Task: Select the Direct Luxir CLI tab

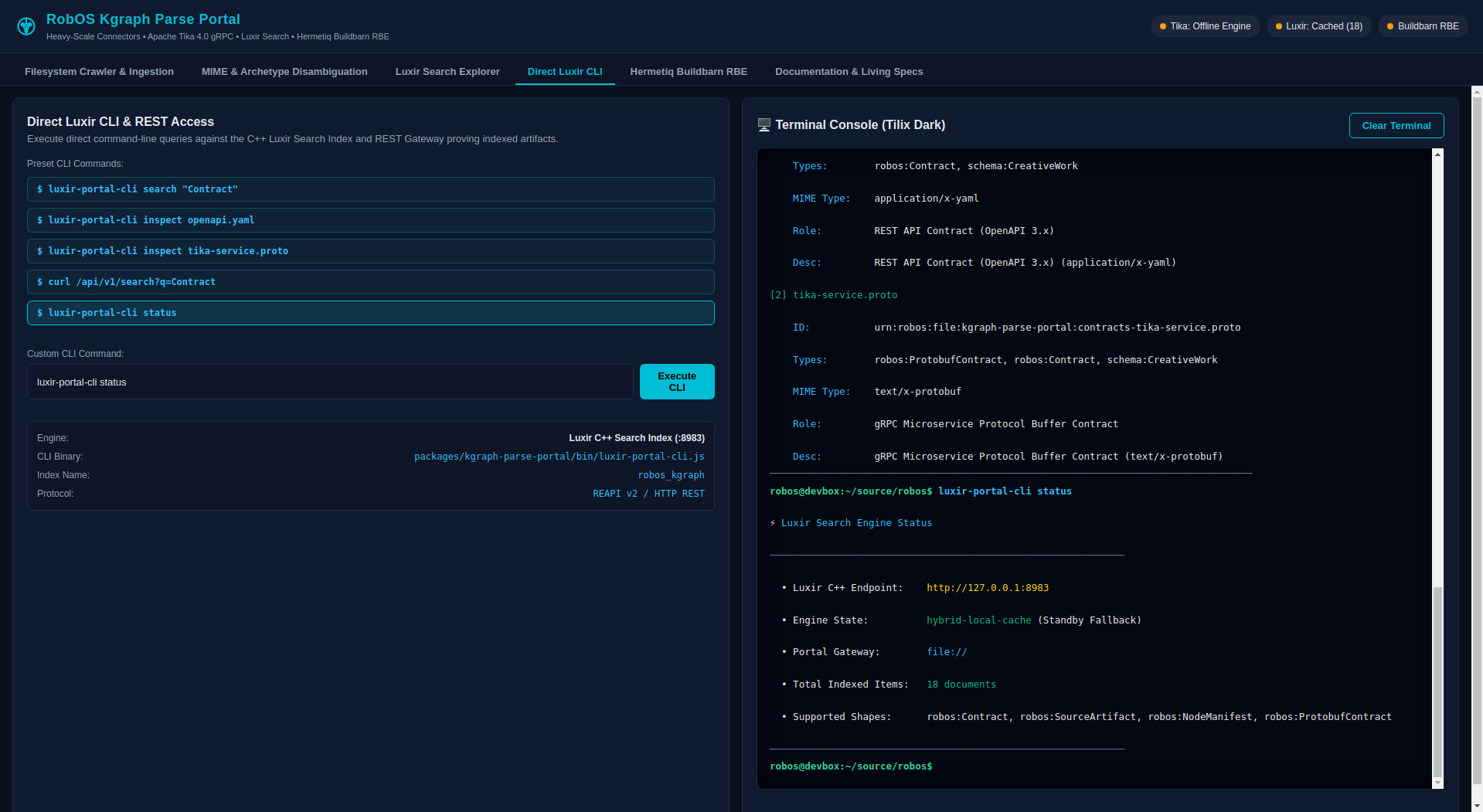Action: point(565,72)
